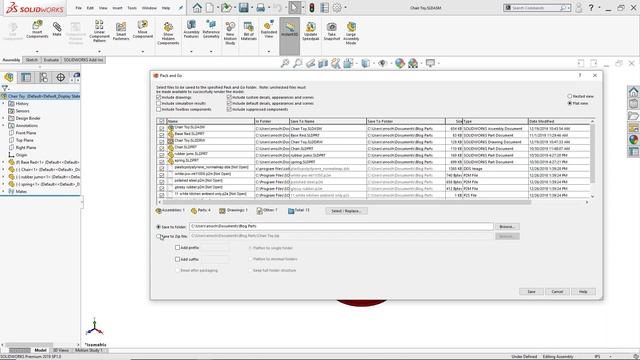This screenshot has height=360, width=640.
Task: Open the Insert menu
Action: pyautogui.click(x=117, y=8)
